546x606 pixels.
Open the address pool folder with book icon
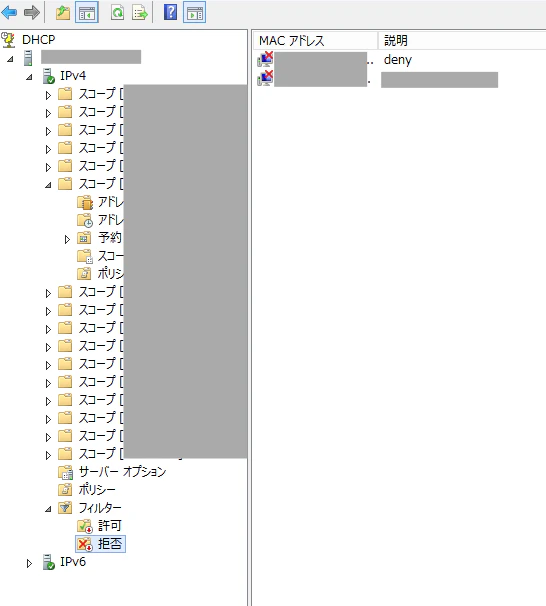[85, 202]
